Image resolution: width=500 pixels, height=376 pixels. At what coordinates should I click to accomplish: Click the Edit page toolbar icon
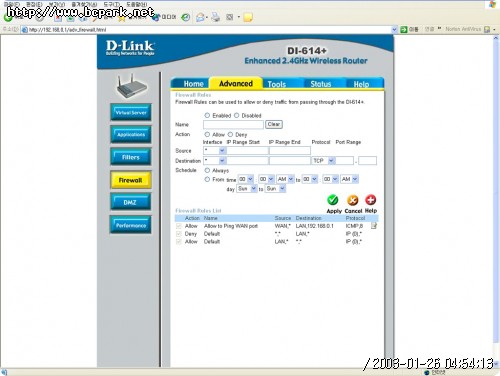point(230,17)
